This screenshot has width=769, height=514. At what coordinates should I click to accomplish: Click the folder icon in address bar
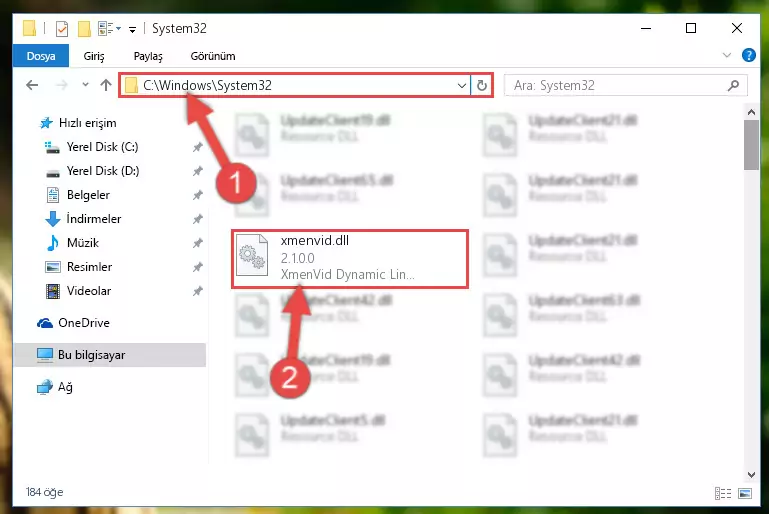pyautogui.click(x=131, y=86)
